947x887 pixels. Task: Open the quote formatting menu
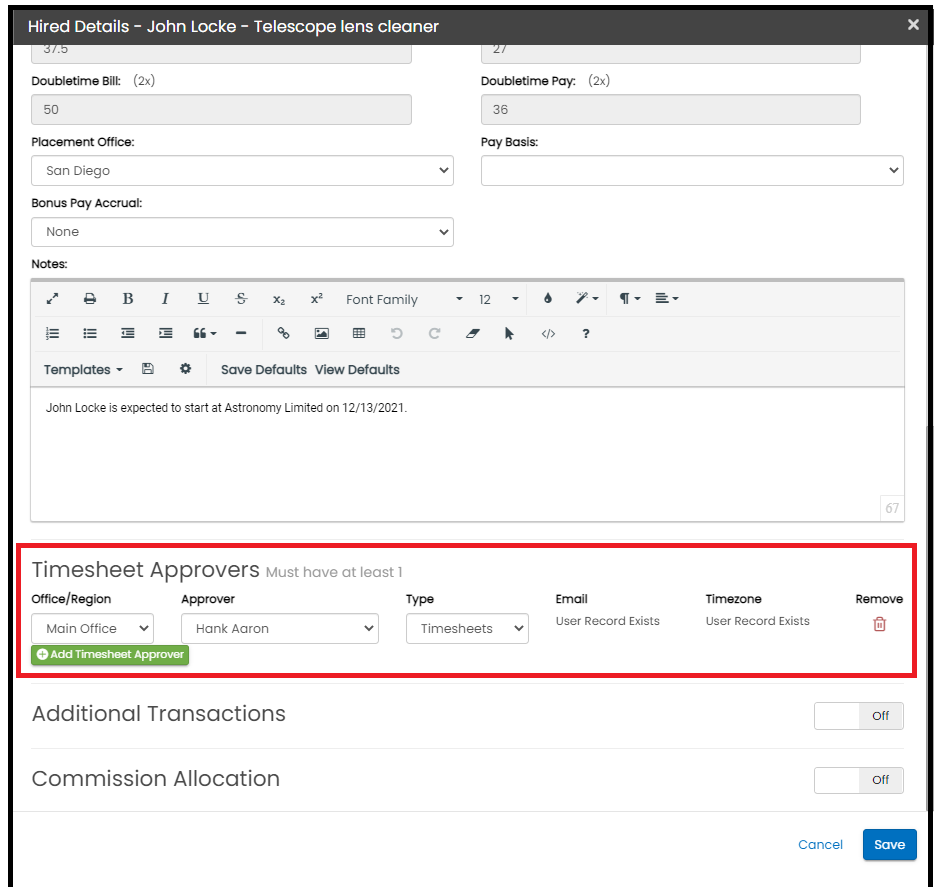pyautogui.click(x=205, y=333)
